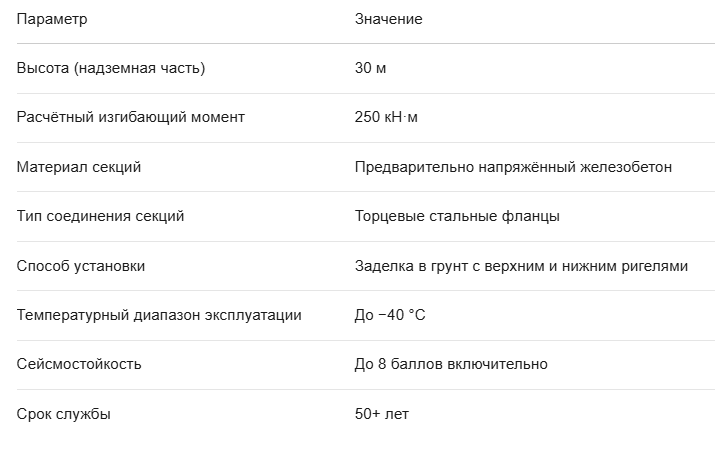
Task: Click the 'Значение' column header
Action: (x=389, y=19)
